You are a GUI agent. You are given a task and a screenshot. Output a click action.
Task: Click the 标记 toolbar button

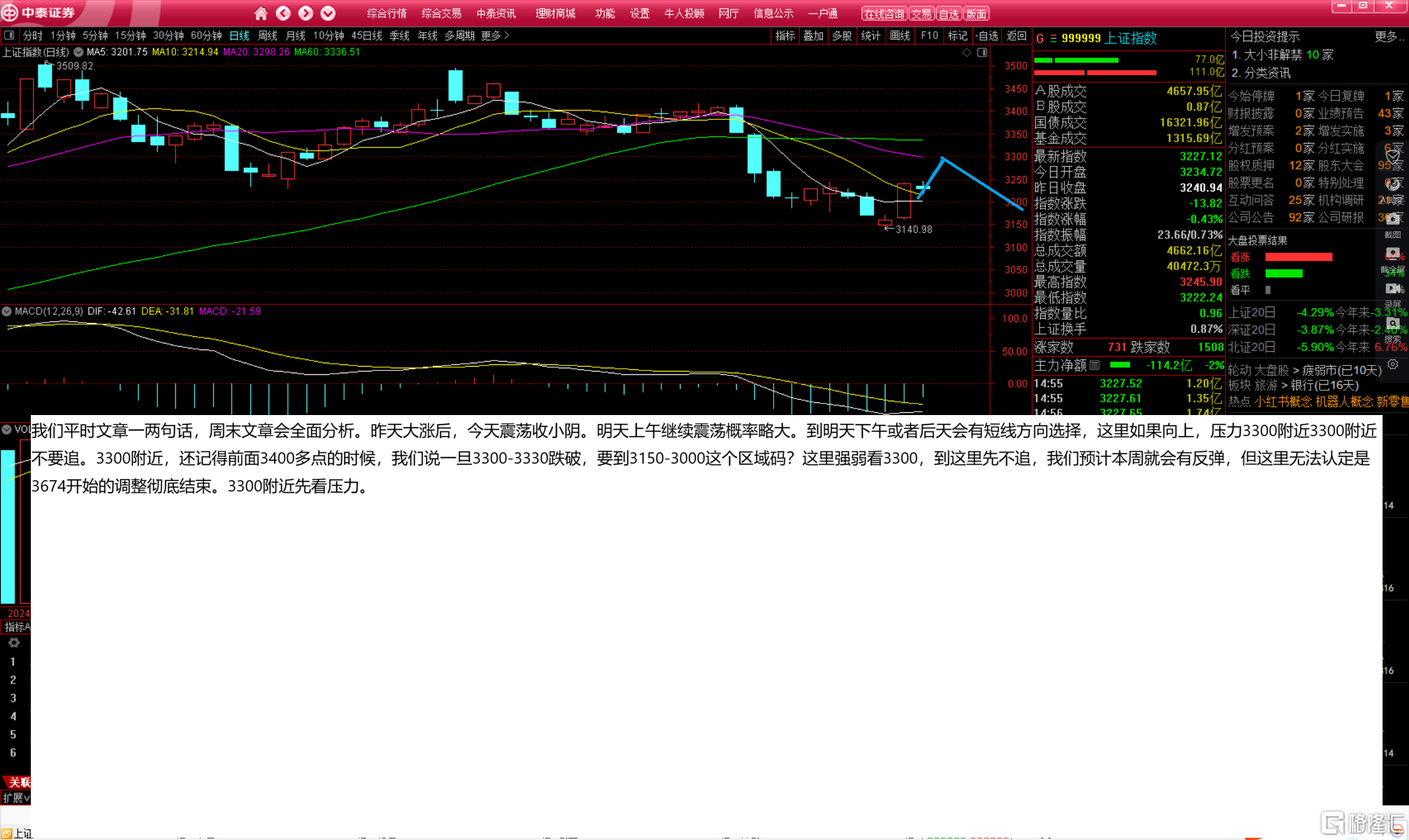(958, 36)
